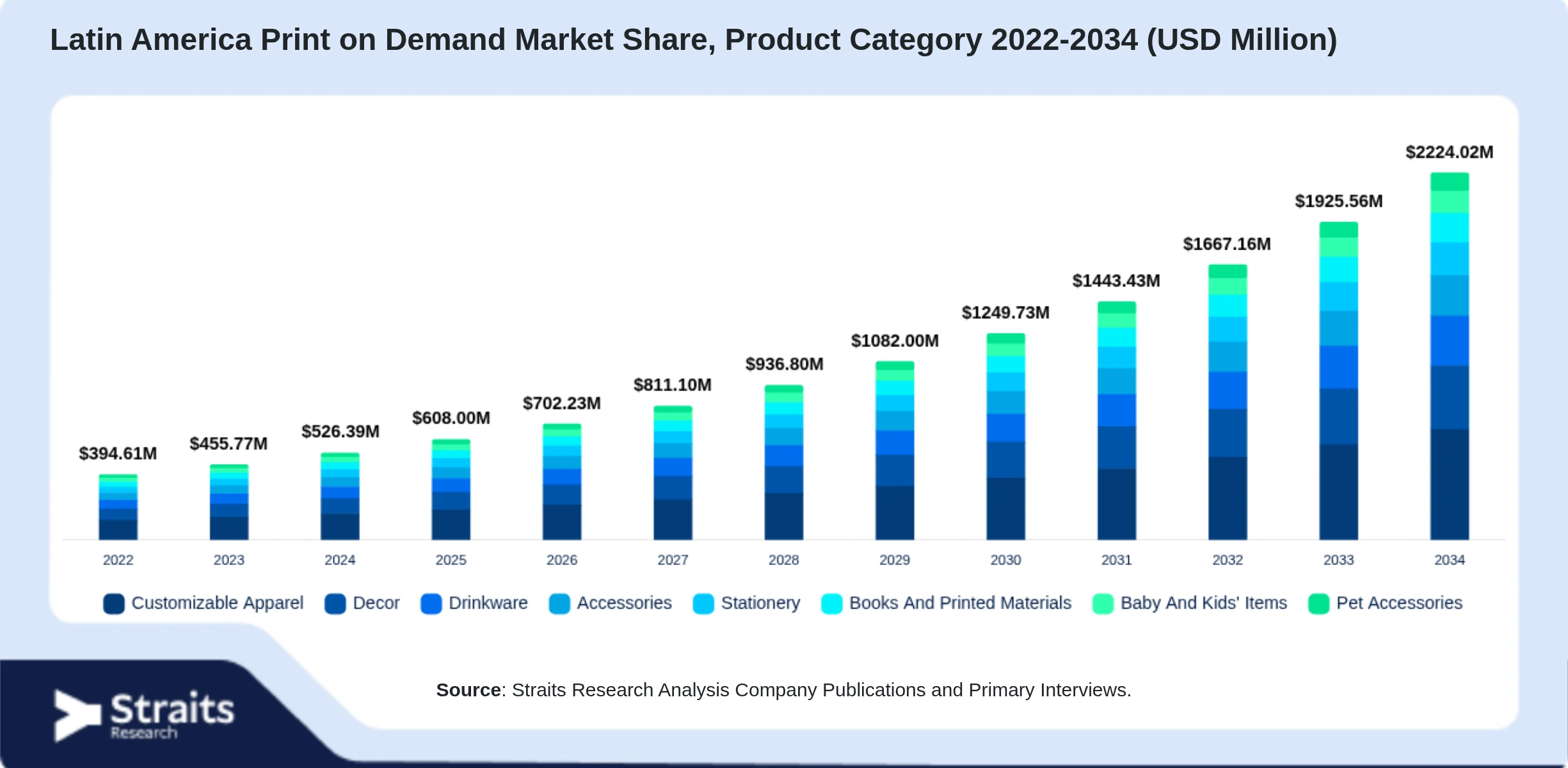The width and height of the screenshot is (1568, 768).
Task: Toggle the Drinkware legend label
Action: coord(488,603)
